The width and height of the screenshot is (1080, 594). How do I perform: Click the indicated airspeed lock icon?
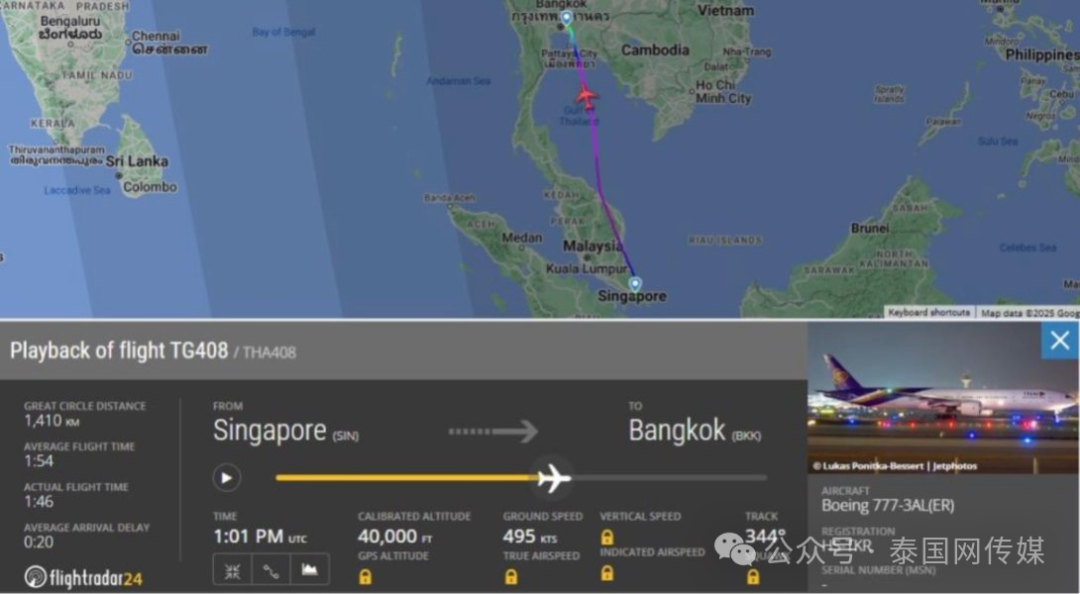607,573
